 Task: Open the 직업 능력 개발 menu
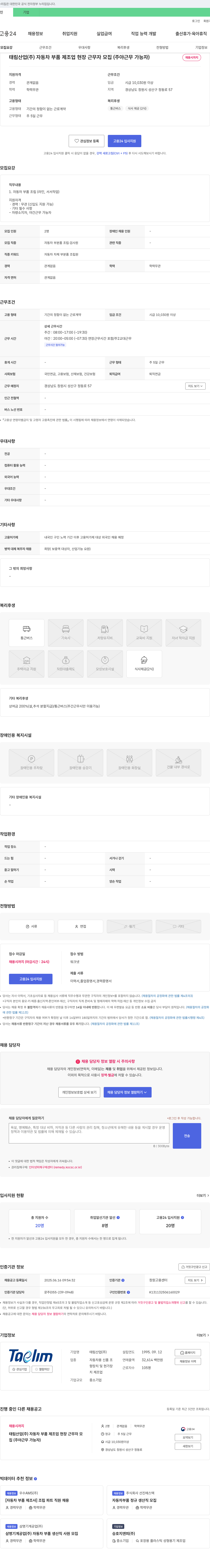click(x=144, y=33)
